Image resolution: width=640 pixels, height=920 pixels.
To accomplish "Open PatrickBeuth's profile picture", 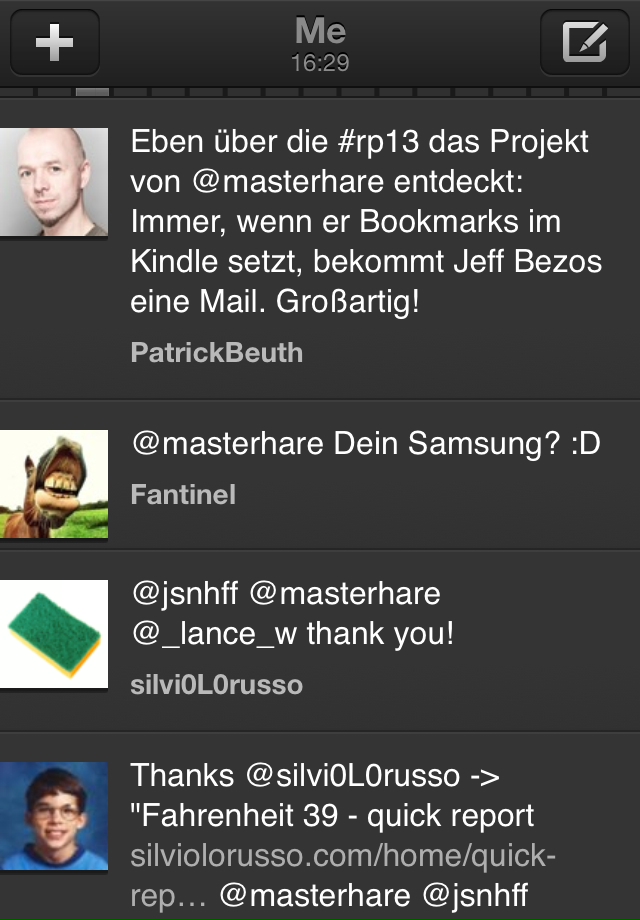I will pos(54,182).
